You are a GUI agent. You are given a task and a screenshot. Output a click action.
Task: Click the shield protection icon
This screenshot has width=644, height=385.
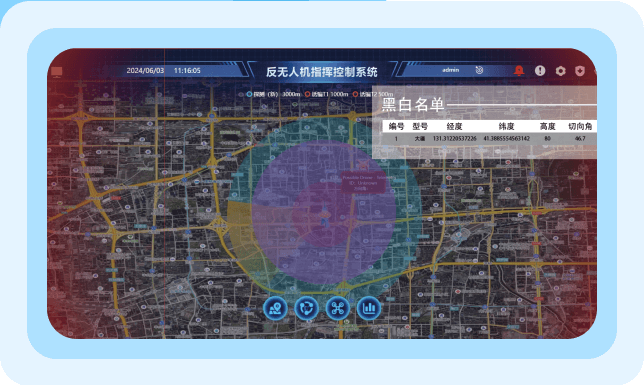[x=580, y=71]
